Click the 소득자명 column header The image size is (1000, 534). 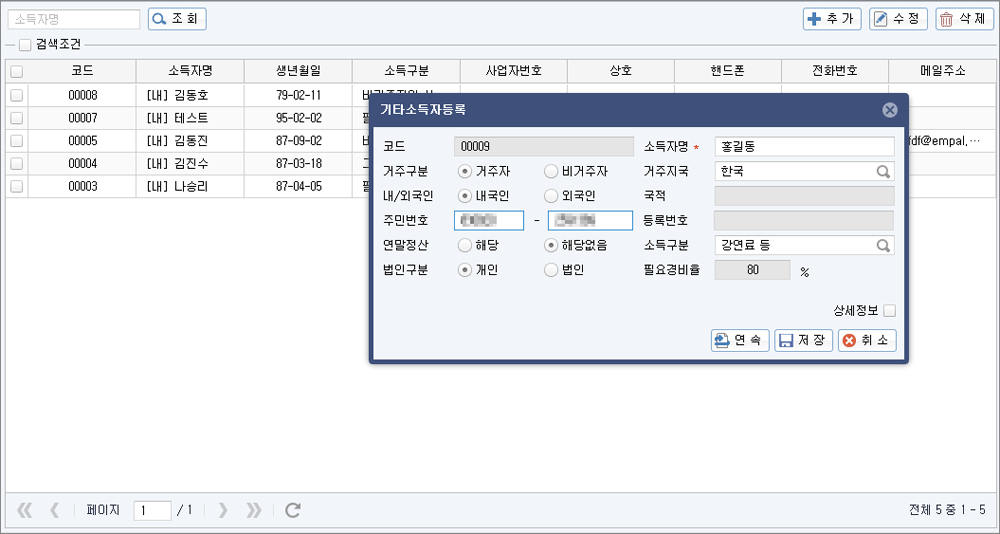pyautogui.click(x=190, y=71)
